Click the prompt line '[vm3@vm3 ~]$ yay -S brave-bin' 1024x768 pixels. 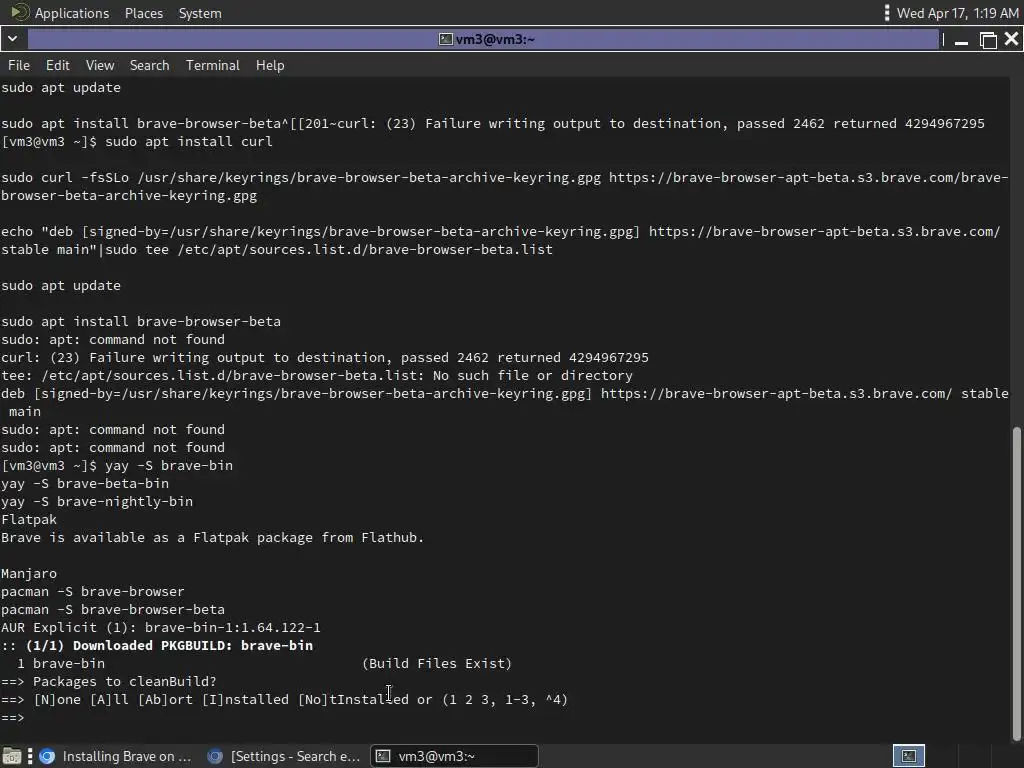(x=117, y=466)
